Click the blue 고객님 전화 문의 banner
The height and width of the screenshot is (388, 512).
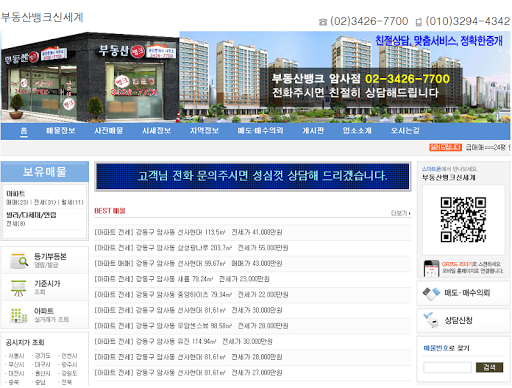point(253,176)
